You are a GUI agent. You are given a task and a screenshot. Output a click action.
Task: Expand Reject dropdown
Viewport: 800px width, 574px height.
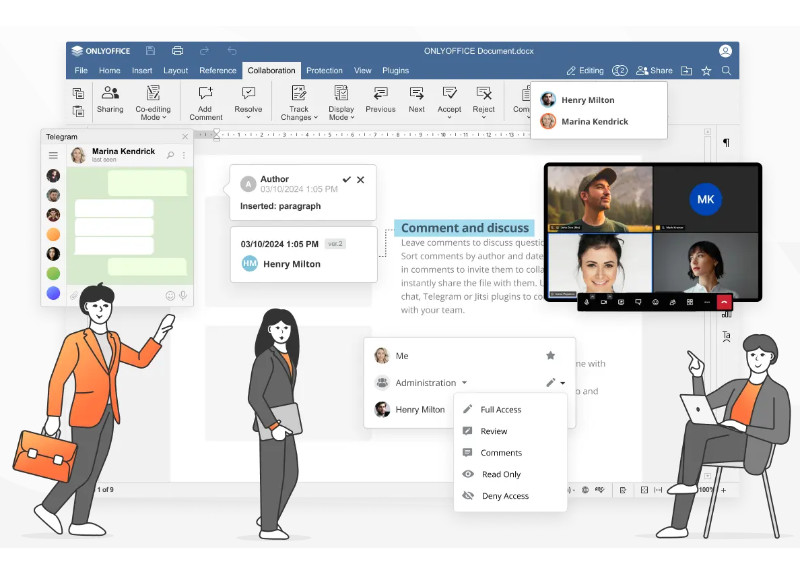click(x=484, y=117)
